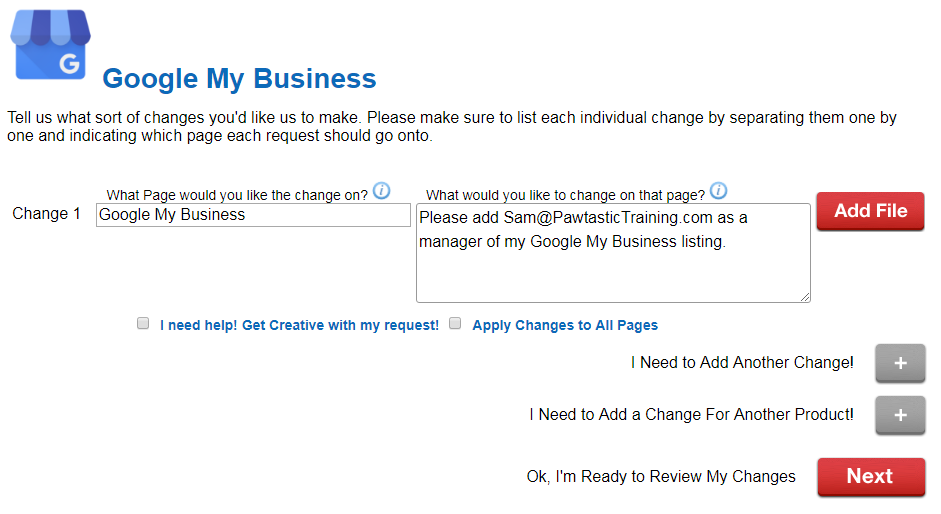
Task: Select the 'Apply Changes to All Pages' link
Action: click(565, 325)
